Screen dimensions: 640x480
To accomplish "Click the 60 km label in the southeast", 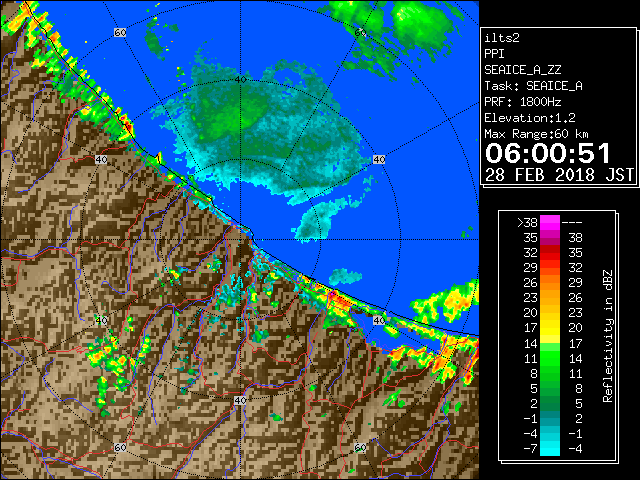I will pyautogui.click(x=360, y=447).
